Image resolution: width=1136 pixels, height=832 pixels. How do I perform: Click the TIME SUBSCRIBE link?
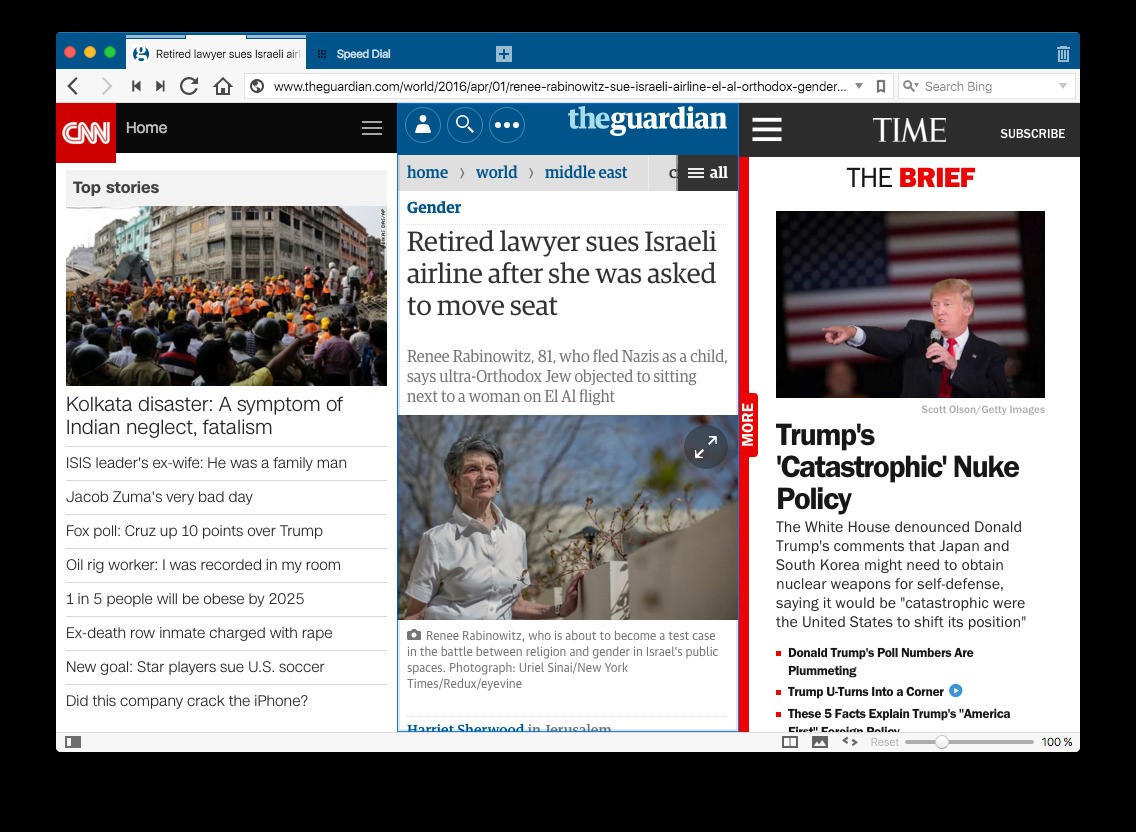pyautogui.click(x=1032, y=133)
